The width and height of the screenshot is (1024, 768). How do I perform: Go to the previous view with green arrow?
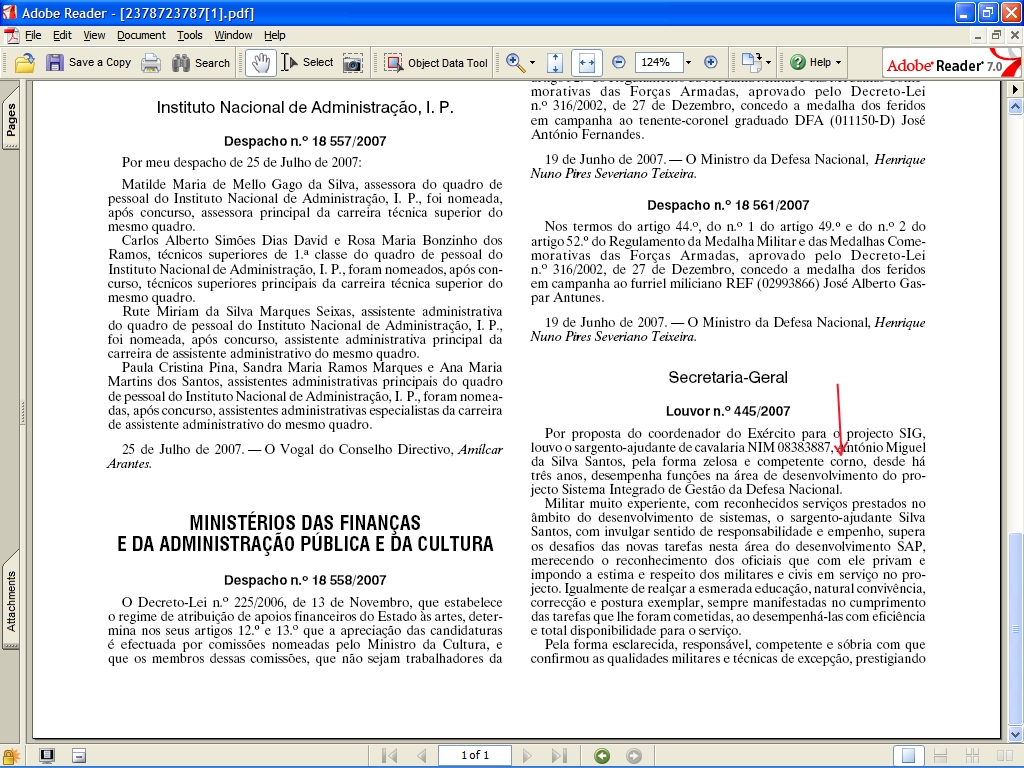tap(602, 756)
